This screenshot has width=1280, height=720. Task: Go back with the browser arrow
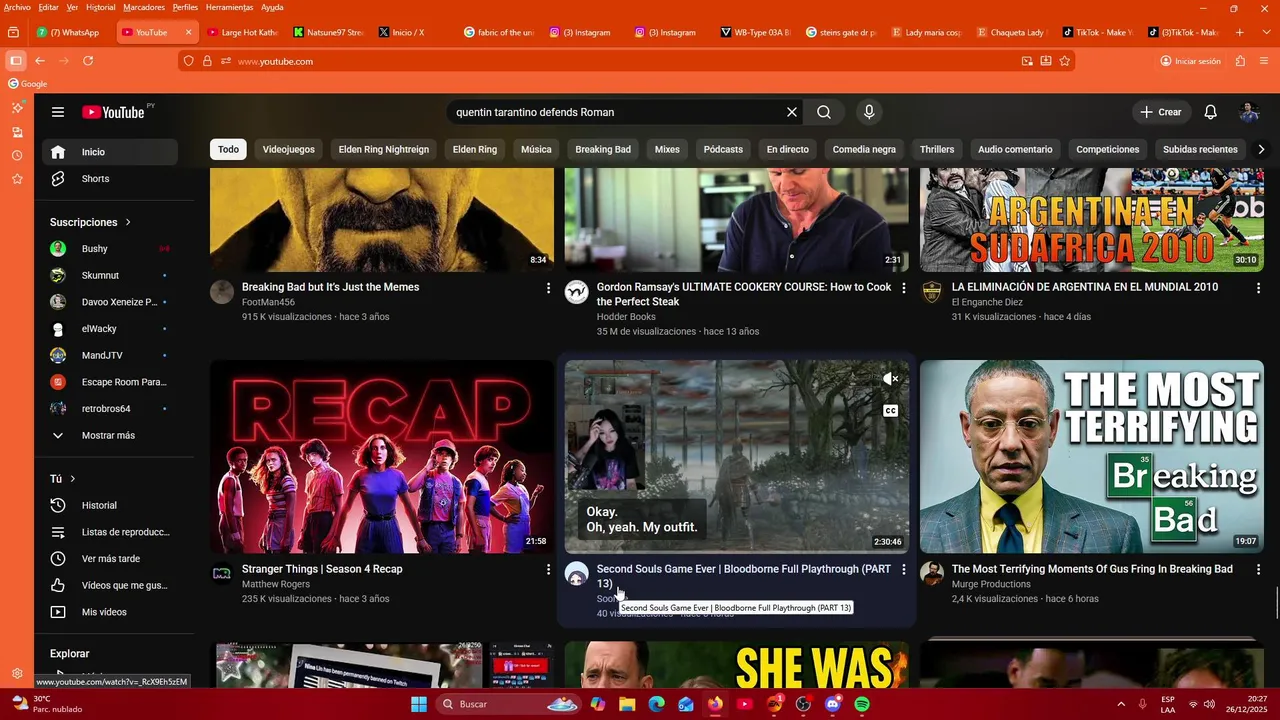tap(40, 61)
